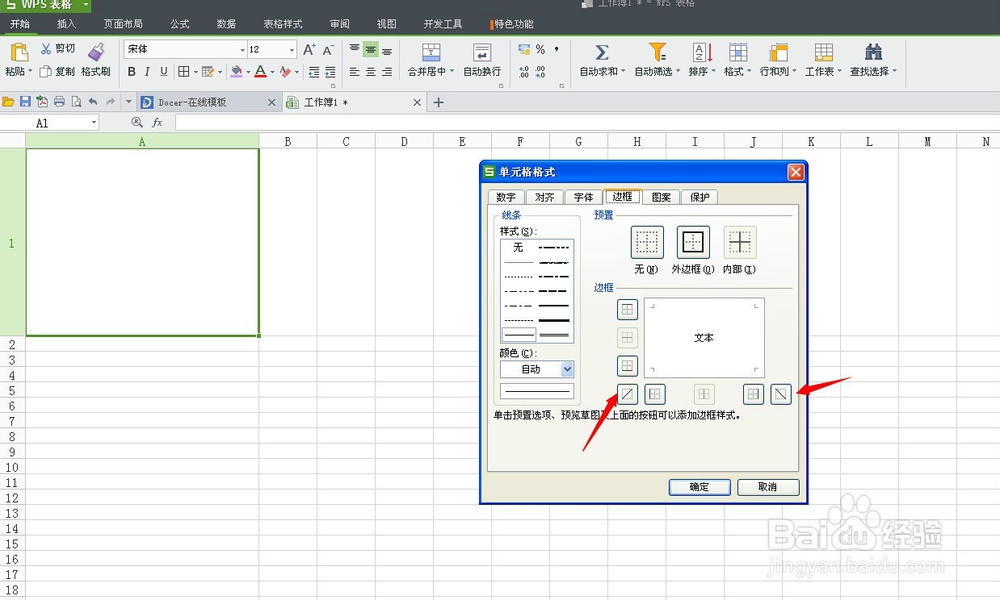
Task: Switch to the 图案 tab in the dialog
Action: (661, 197)
